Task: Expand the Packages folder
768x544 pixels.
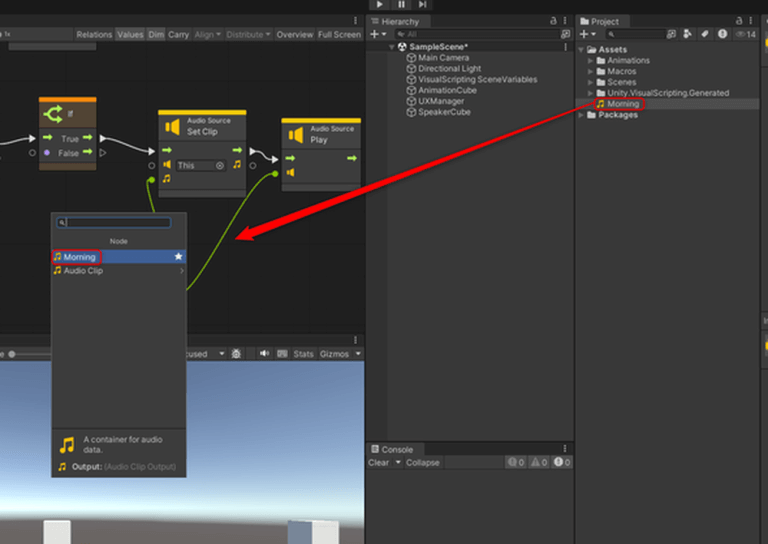Action: pyautogui.click(x=582, y=115)
